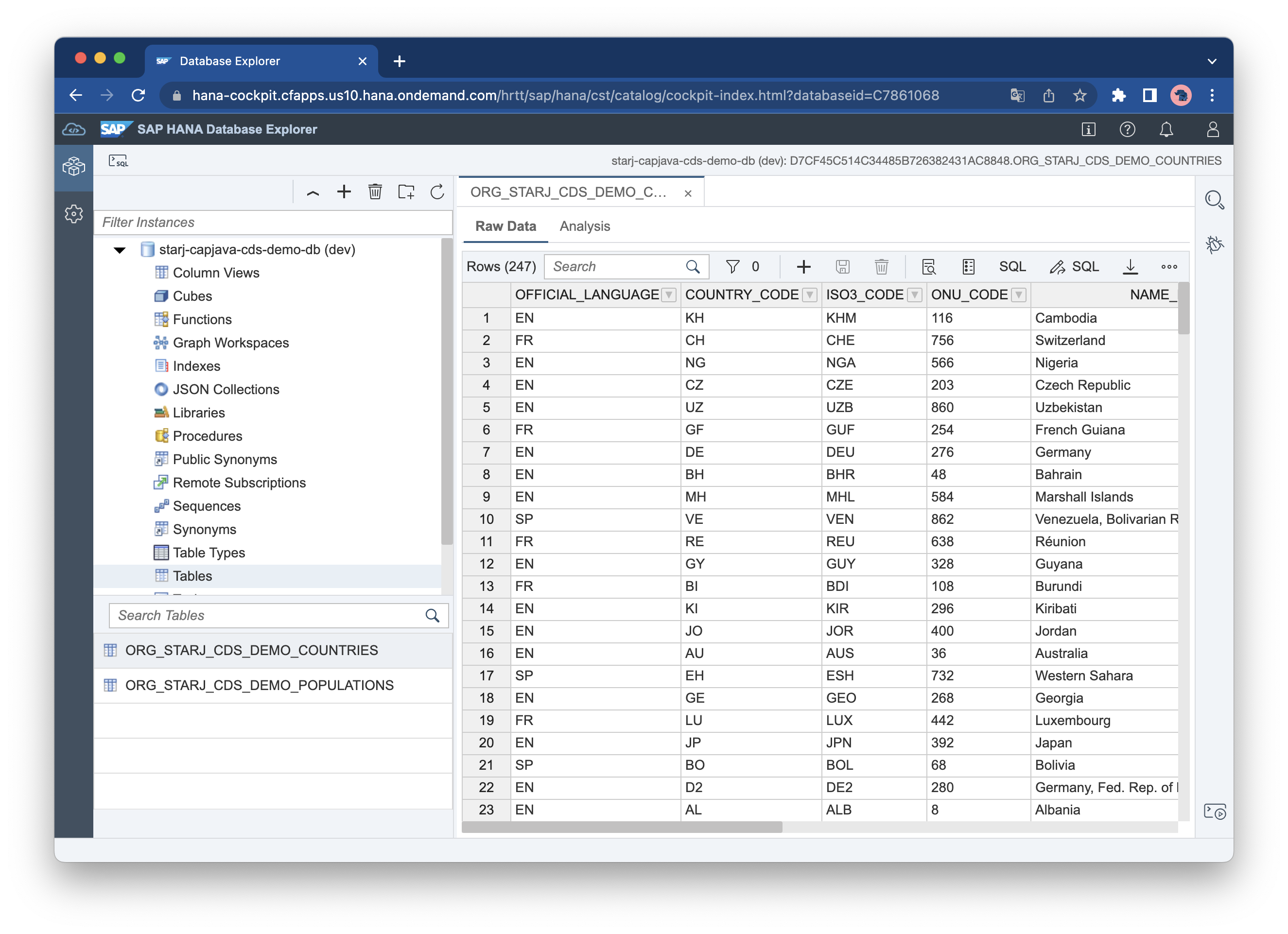Open the global search magnifier on right panel
Screen dimensions: 1288x934
pos(1214,200)
